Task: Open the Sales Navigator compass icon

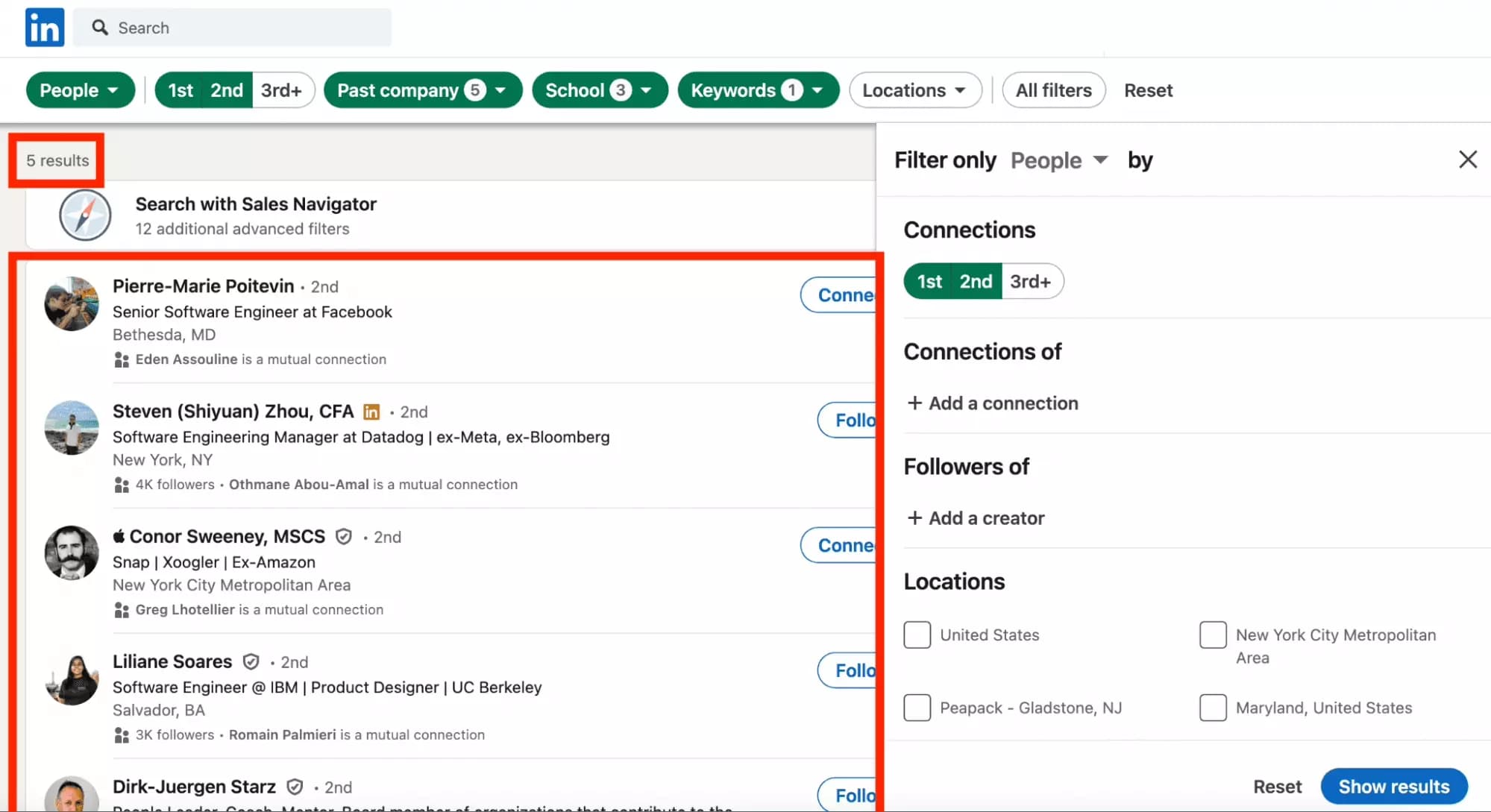Action: tap(84, 215)
